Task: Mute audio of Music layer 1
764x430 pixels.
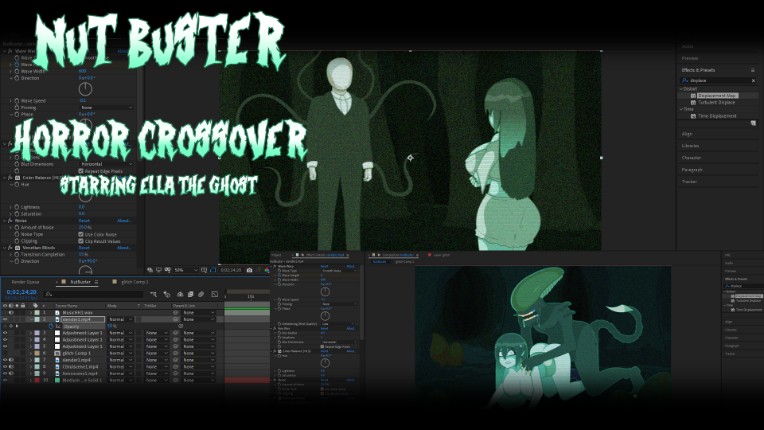Action: [11, 313]
